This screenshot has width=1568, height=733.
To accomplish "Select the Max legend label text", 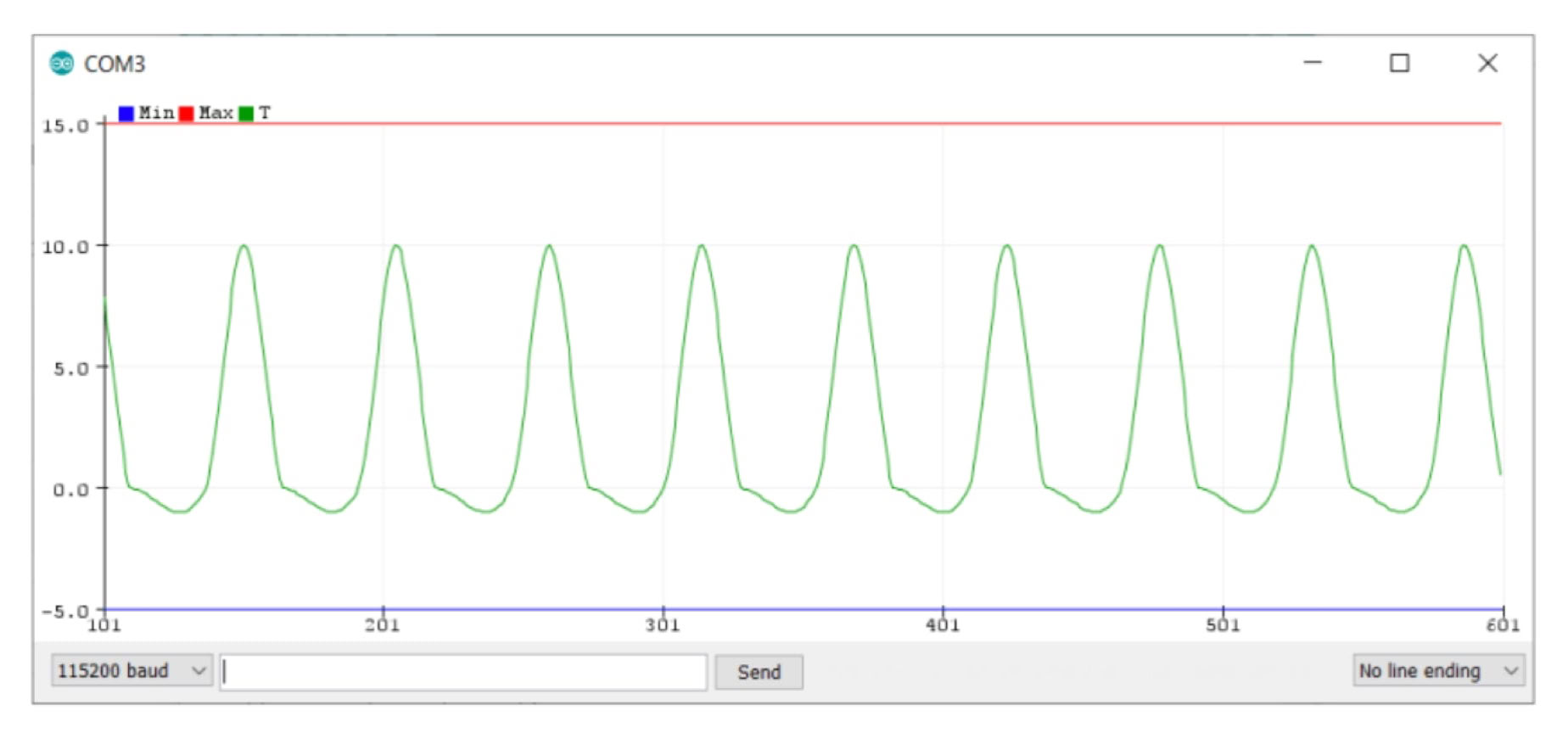I will coord(216,113).
